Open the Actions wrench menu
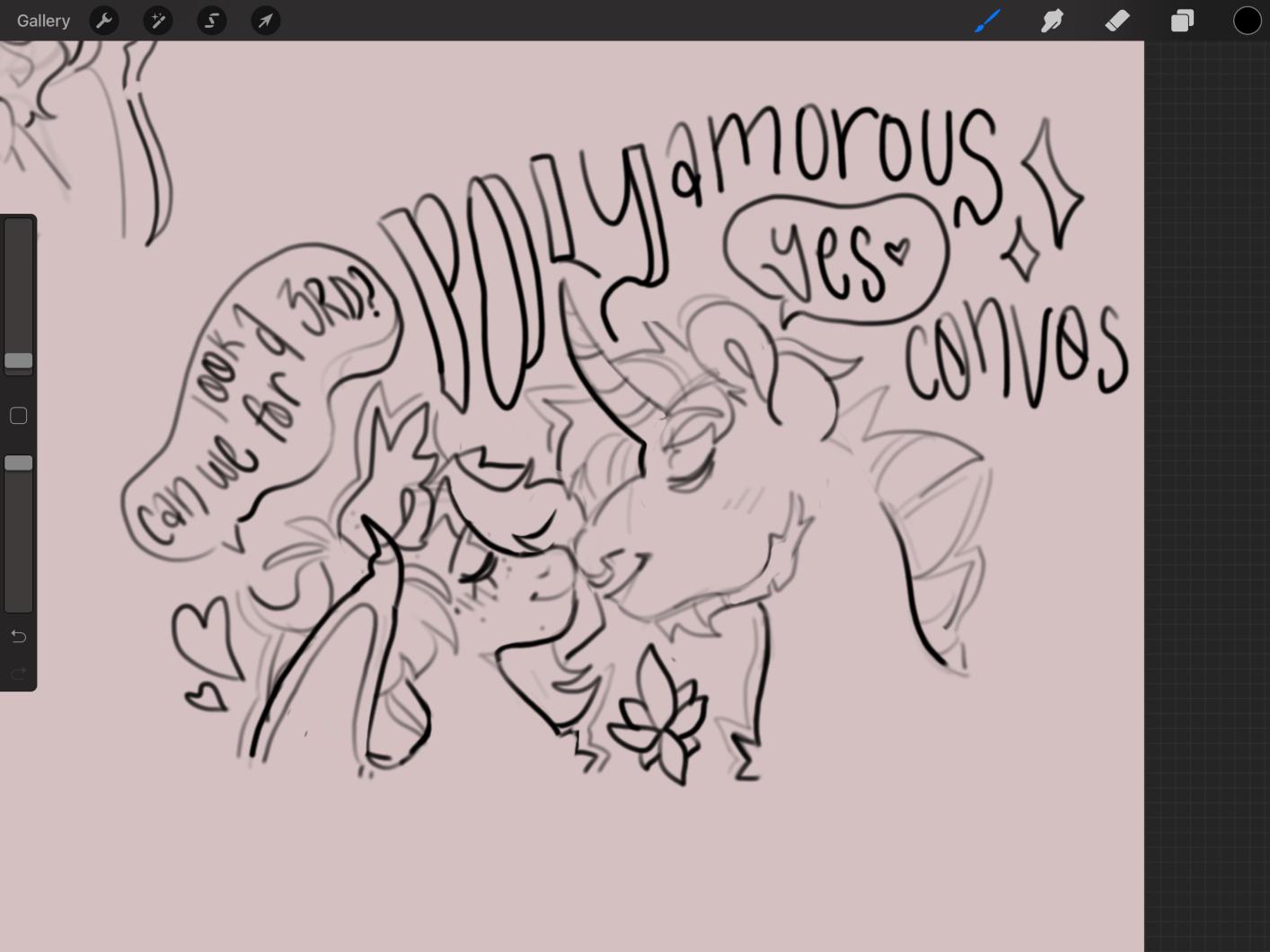1270x952 pixels. click(x=105, y=21)
